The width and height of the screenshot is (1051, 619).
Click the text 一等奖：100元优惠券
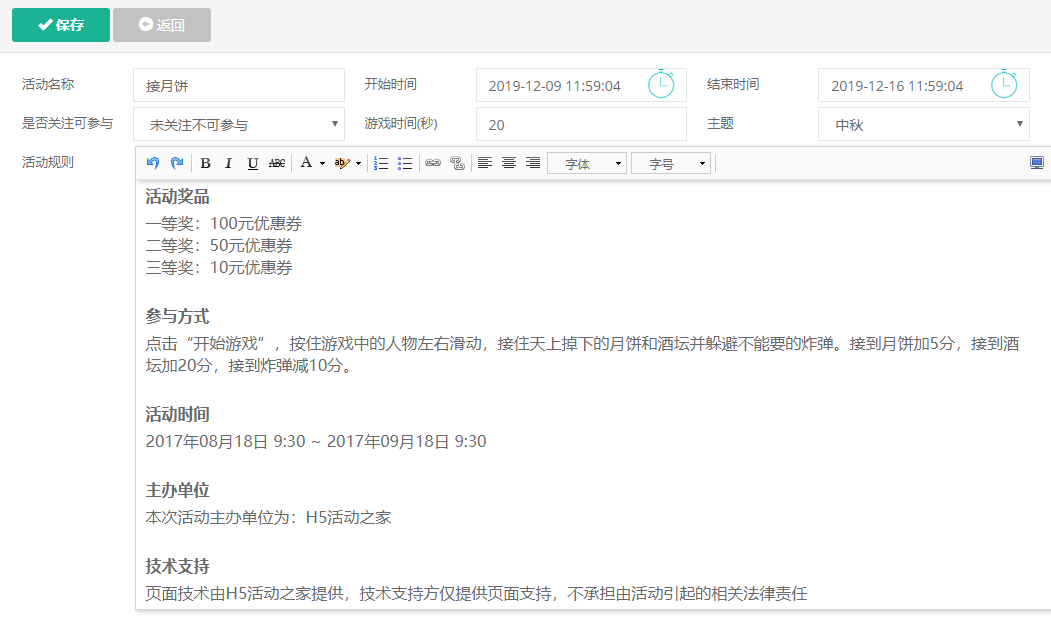224,223
